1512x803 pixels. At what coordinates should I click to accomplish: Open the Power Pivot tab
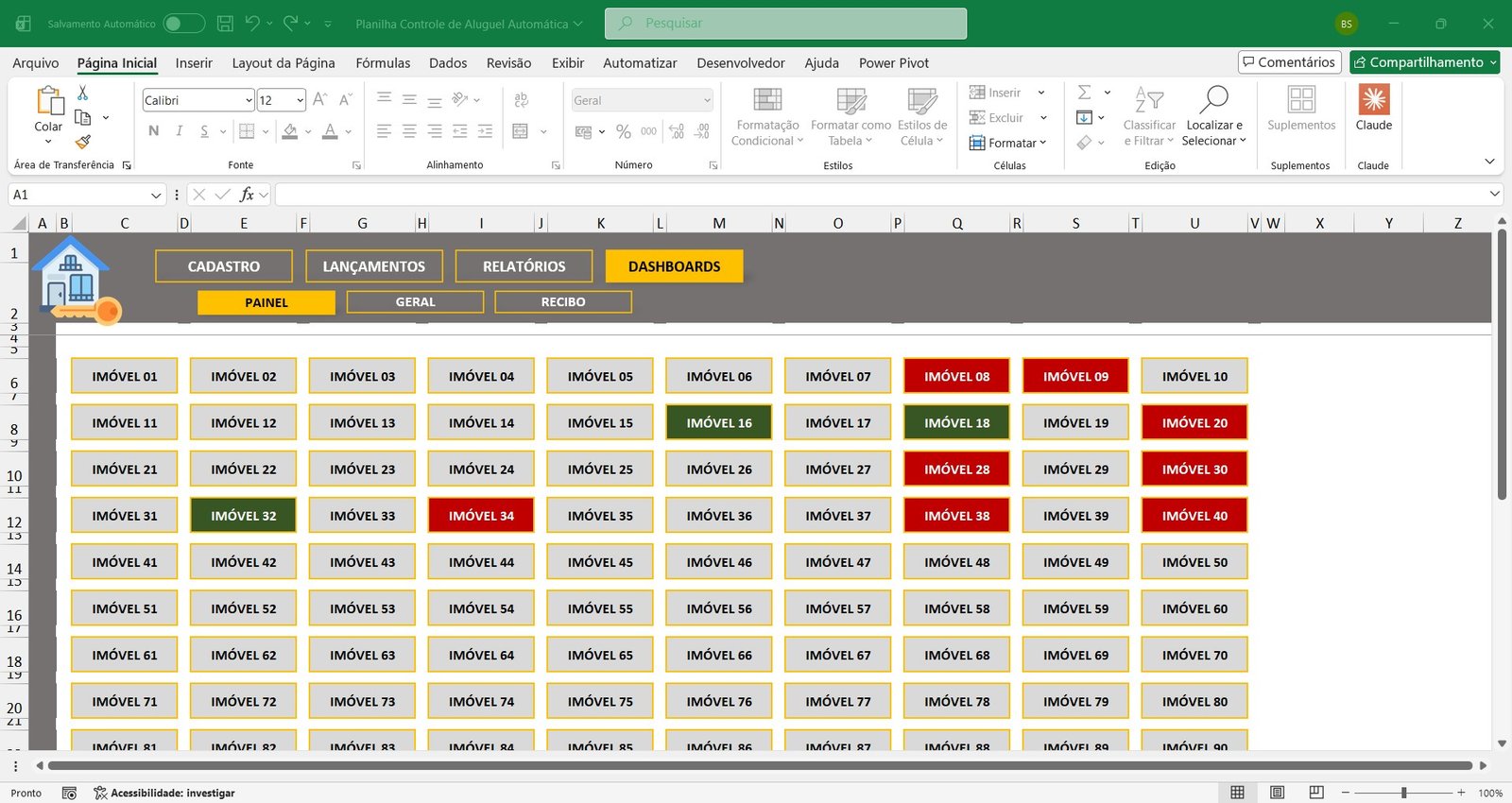894,63
